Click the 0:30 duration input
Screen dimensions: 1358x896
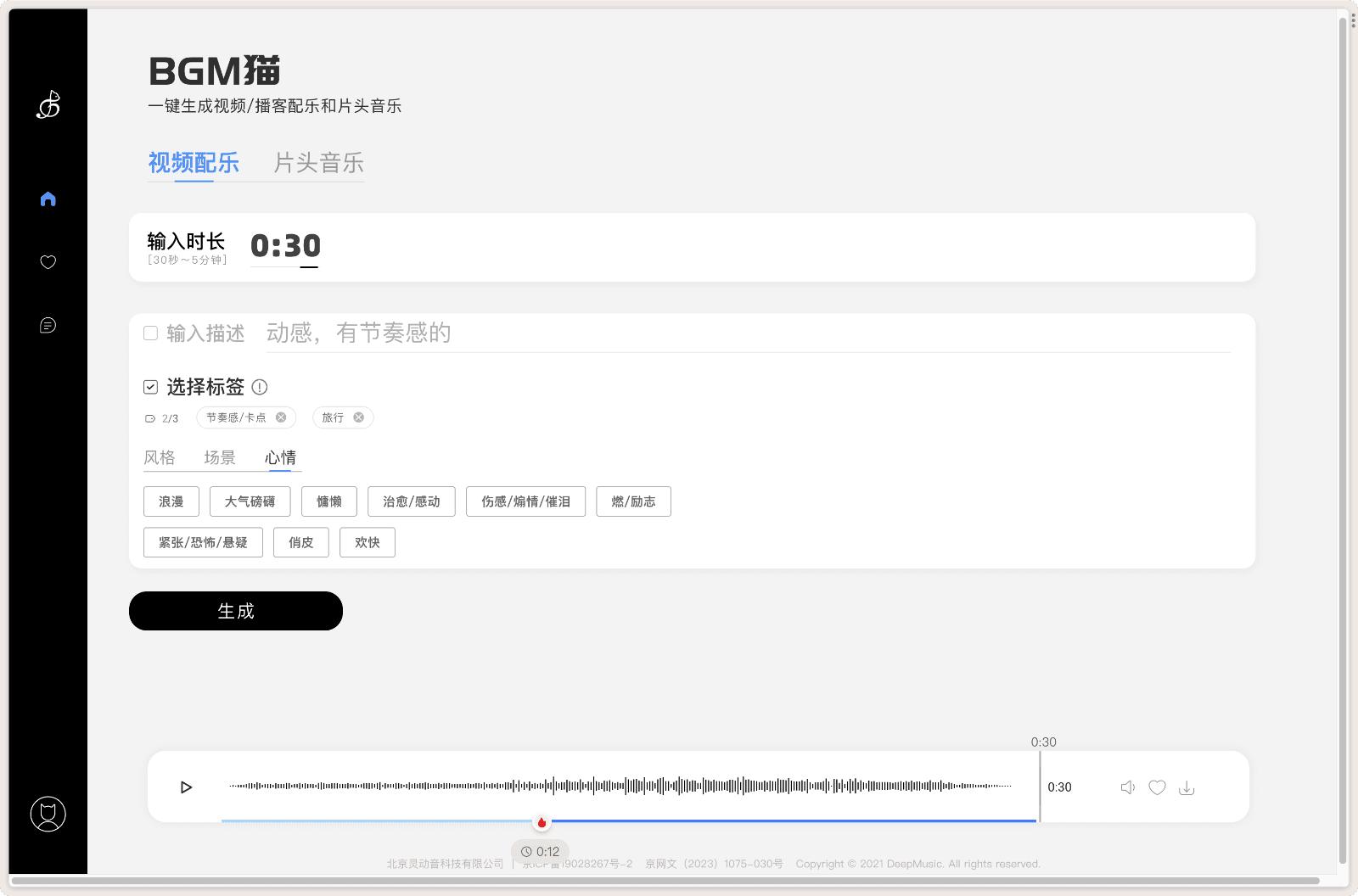click(x=285, y=246)
